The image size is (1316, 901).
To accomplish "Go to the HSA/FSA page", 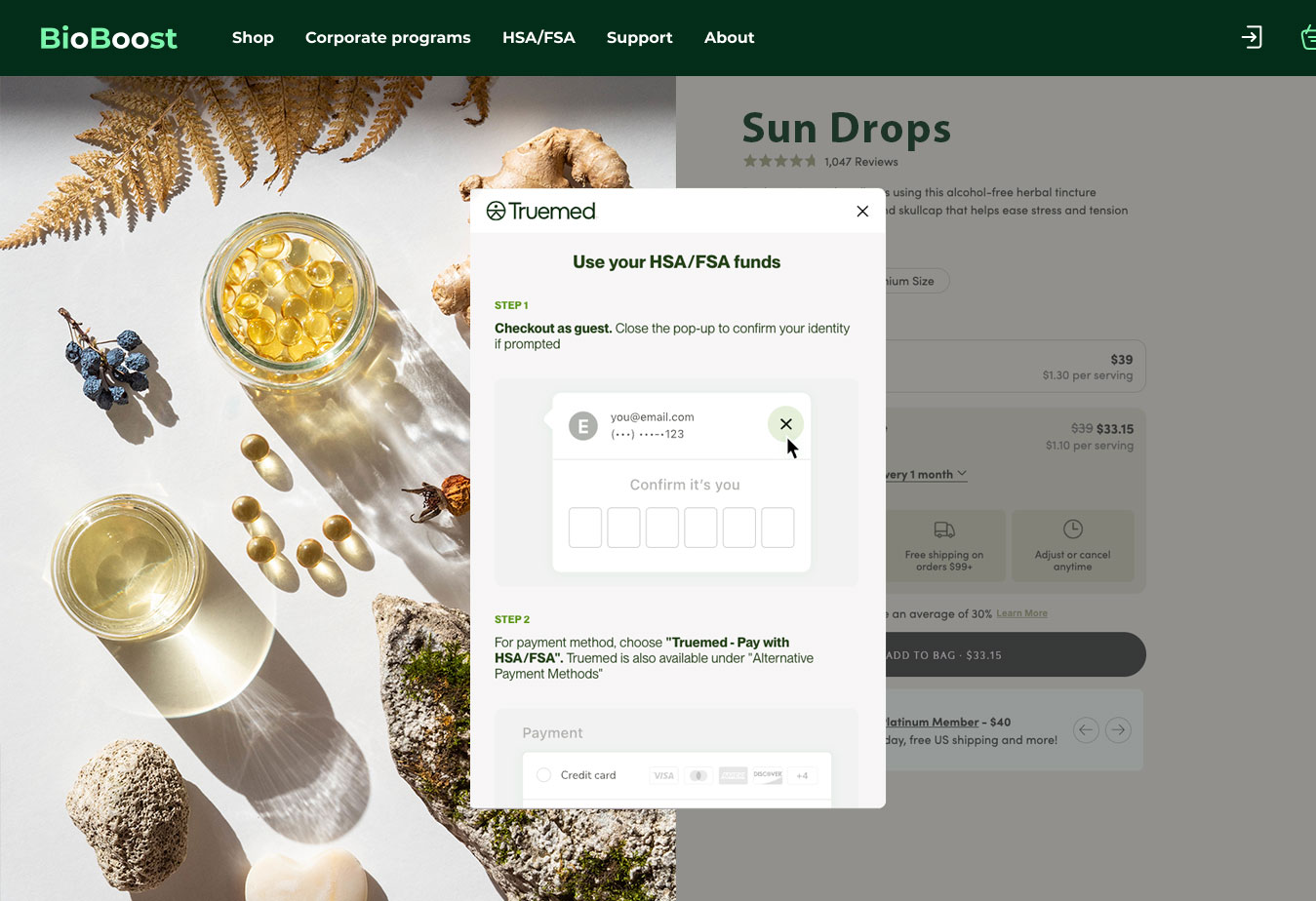I will (538, 38).
